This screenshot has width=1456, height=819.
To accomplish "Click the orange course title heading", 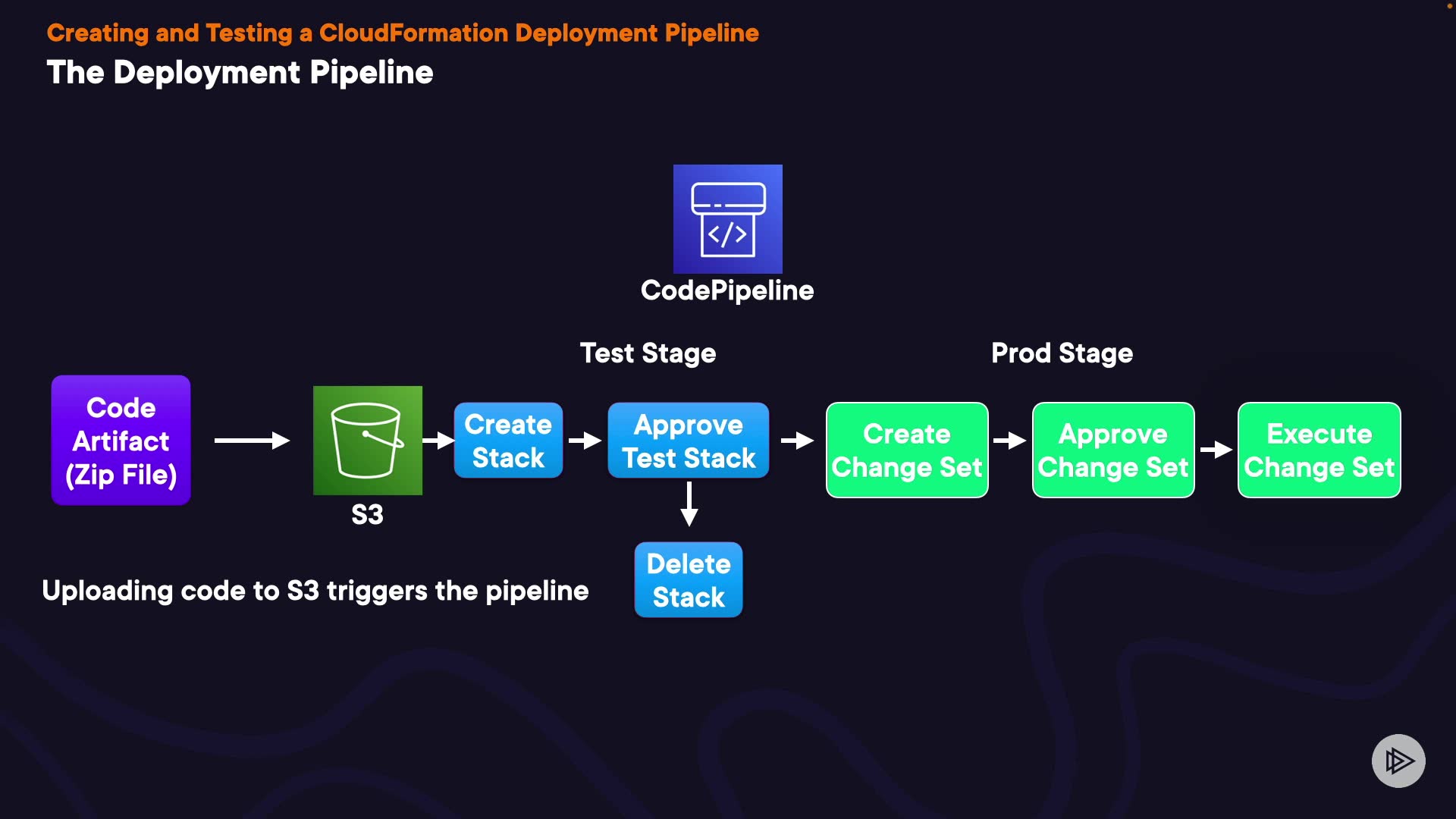I will (x=403, y=33).
